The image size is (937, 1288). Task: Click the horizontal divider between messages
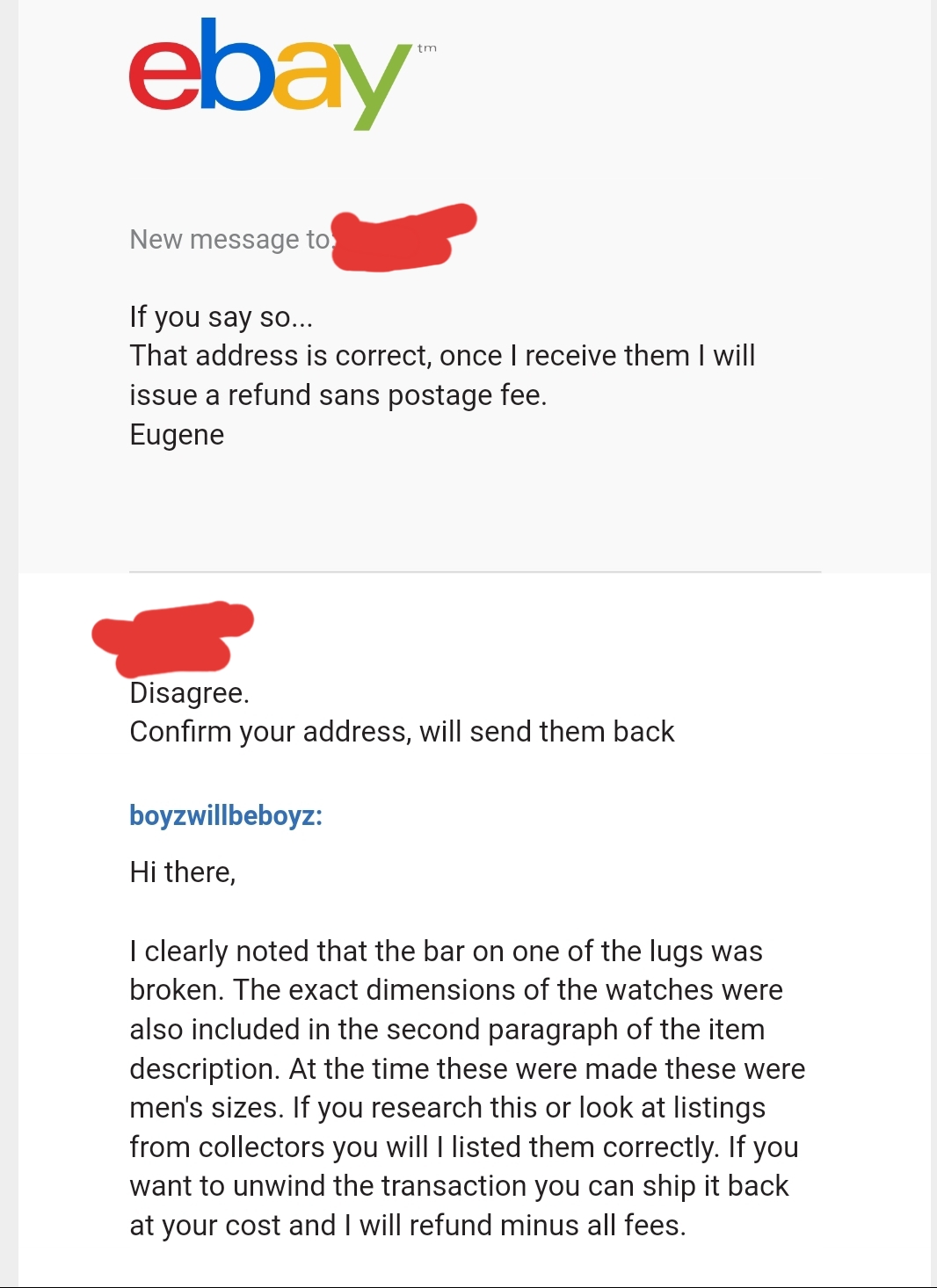coord(475,572)
